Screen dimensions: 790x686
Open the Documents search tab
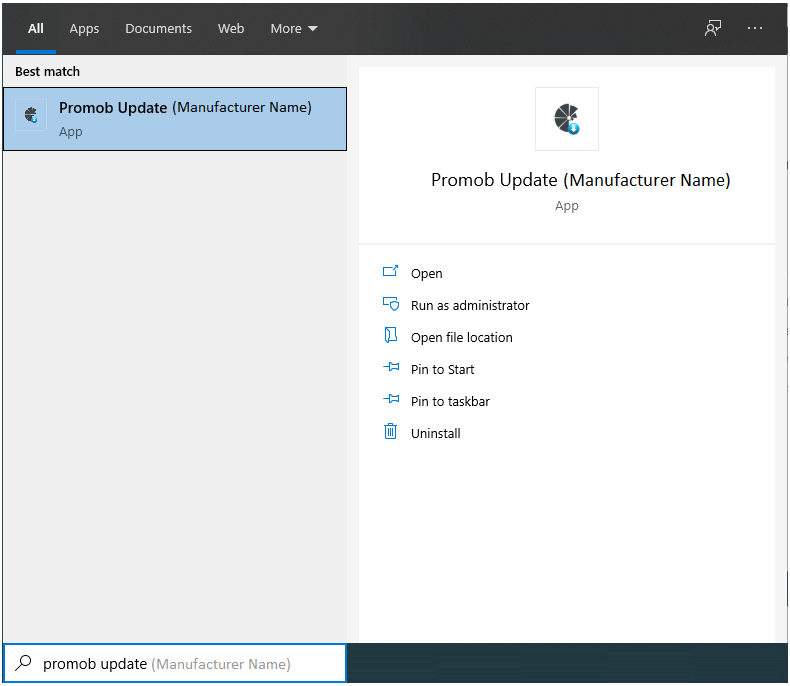pos(158,29)
